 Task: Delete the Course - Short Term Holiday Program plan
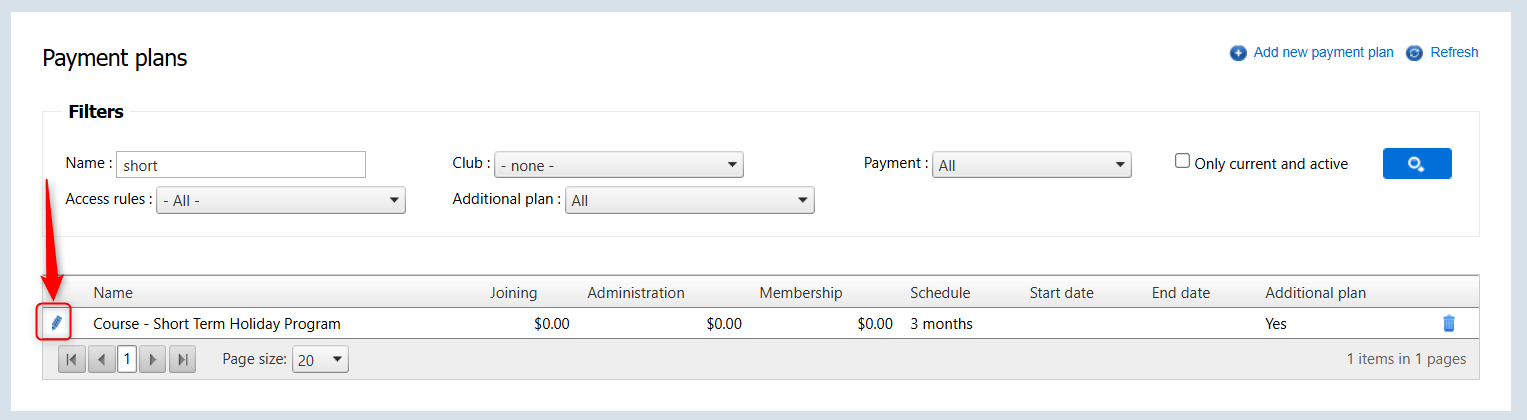click(x=1448, y=323)
